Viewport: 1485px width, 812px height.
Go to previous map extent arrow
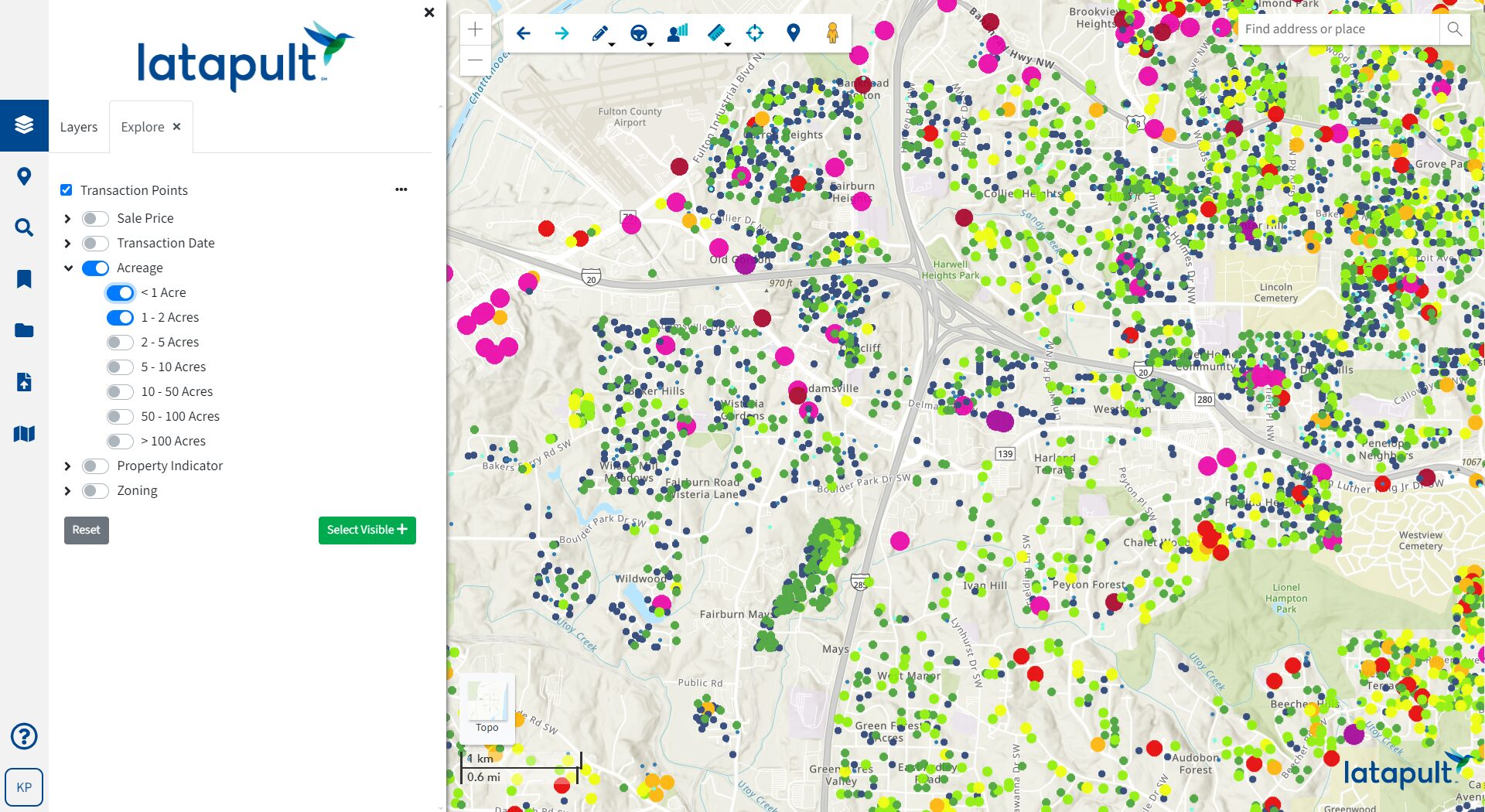click(x=524, y=33)
